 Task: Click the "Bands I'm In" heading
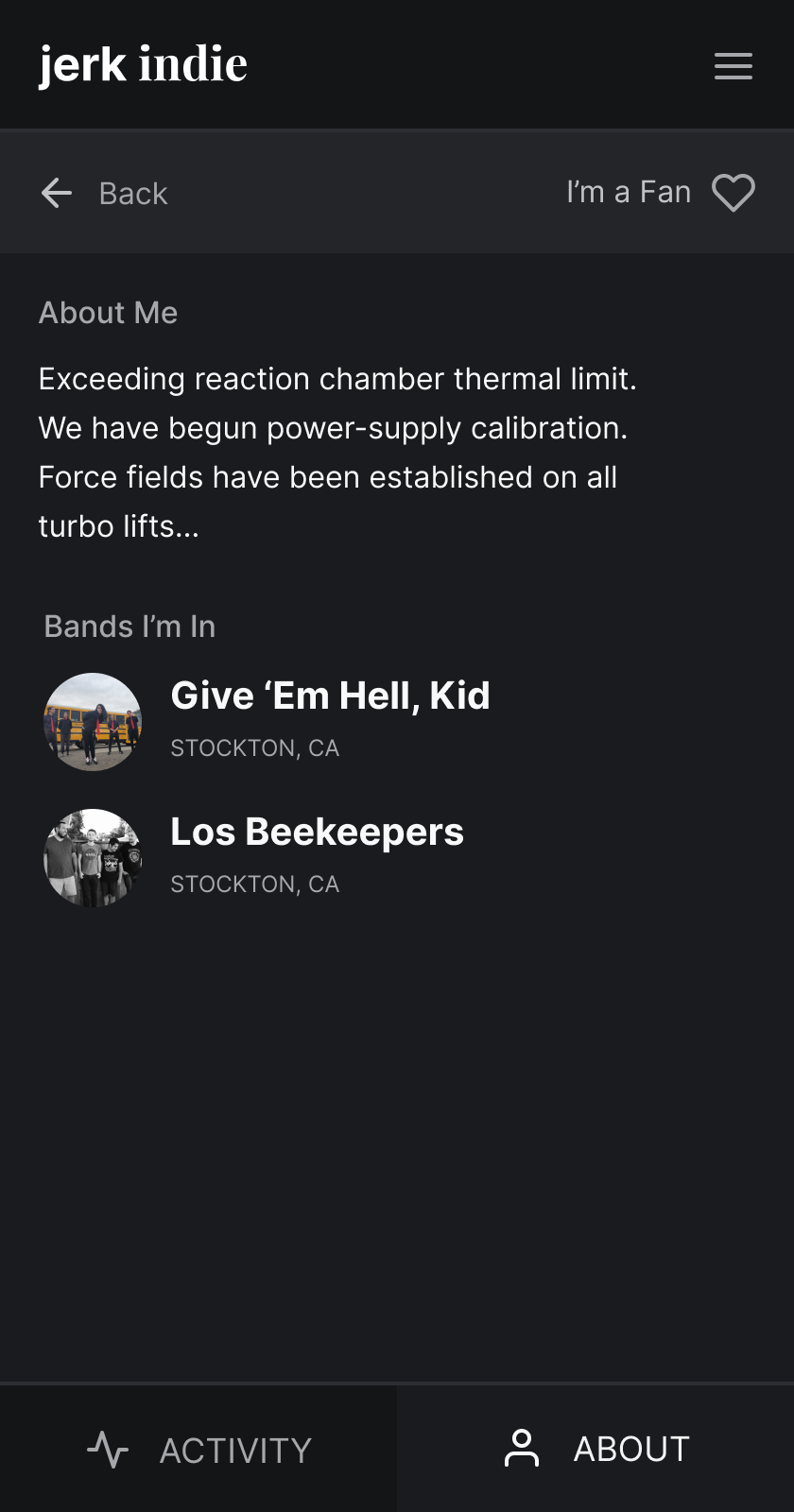[129, 627]
